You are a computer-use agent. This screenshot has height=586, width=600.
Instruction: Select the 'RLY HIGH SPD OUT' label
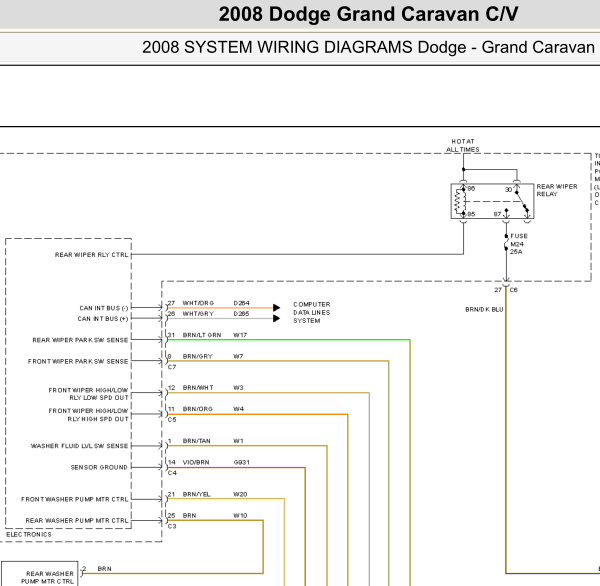coord(98,419)
